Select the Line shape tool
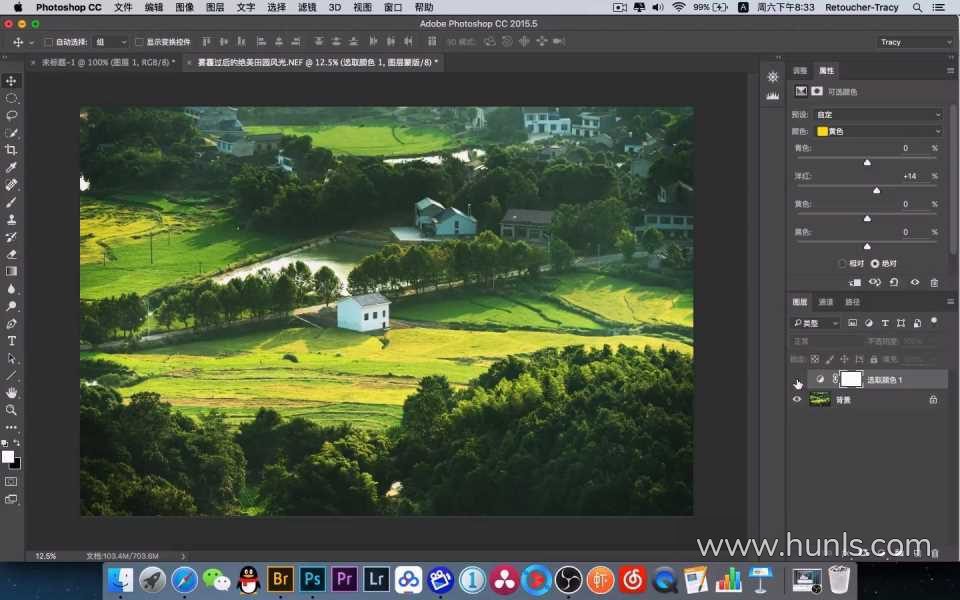This screenshot has width=960, height=600. pyautogui.click(x=11, y=375)
